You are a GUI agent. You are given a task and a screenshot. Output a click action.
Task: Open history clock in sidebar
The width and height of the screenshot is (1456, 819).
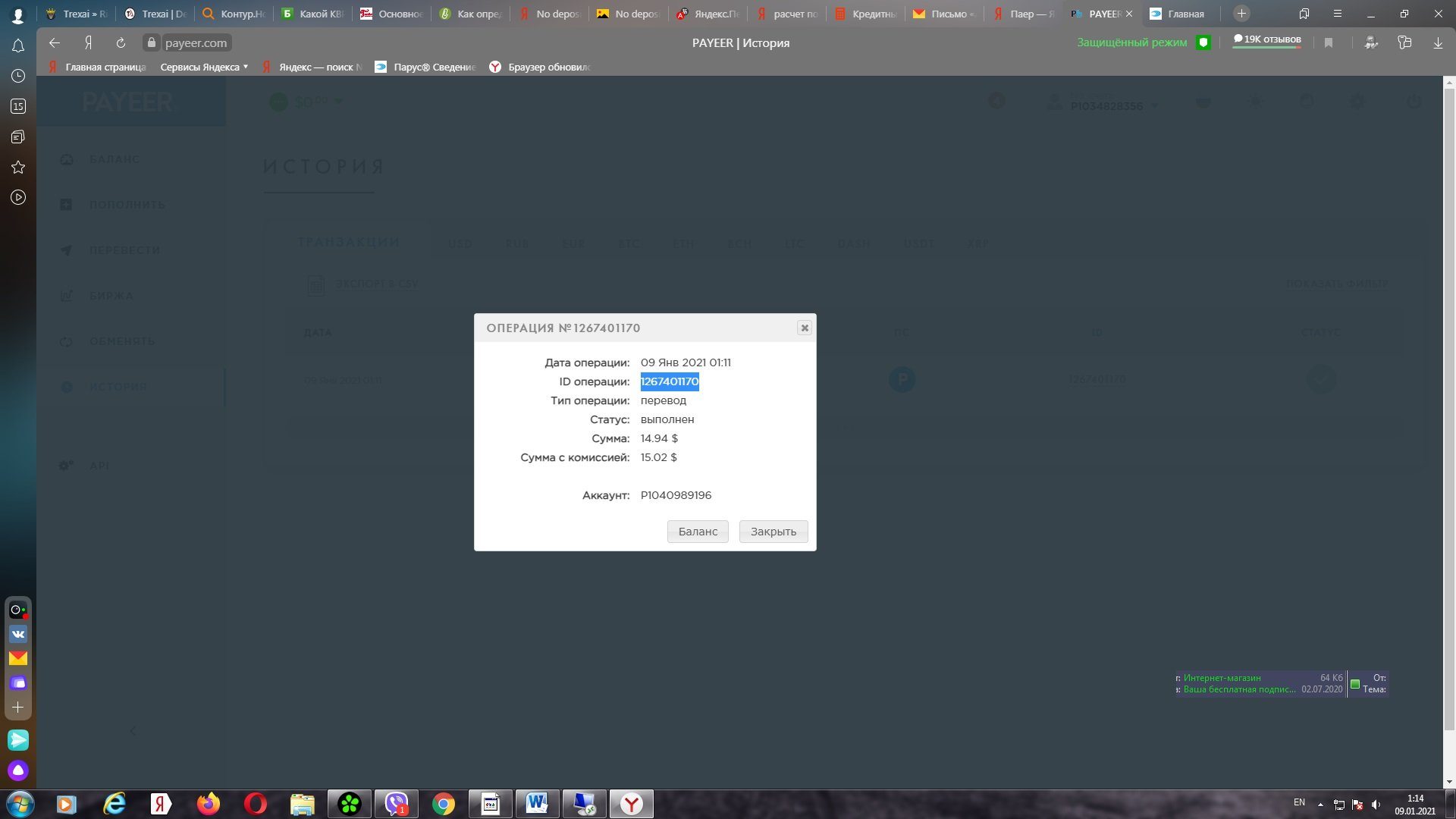(18, 76)
